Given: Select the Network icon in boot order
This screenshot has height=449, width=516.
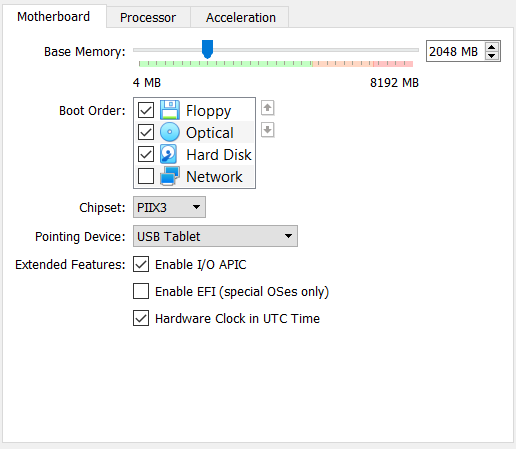Looking at the screenshot, I should [170, 176].
